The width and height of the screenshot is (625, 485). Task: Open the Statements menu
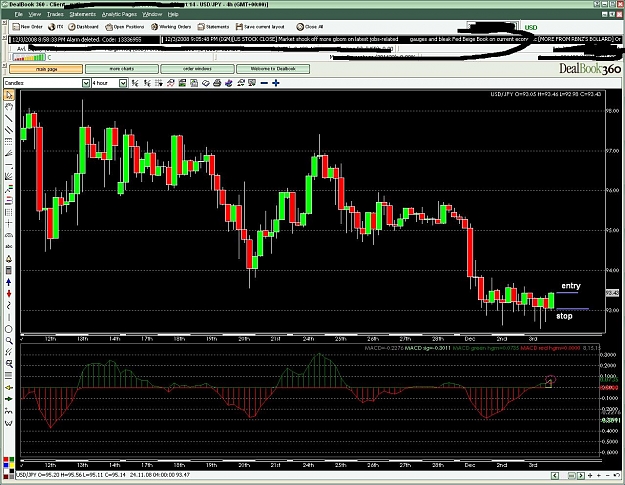[83, 14]
